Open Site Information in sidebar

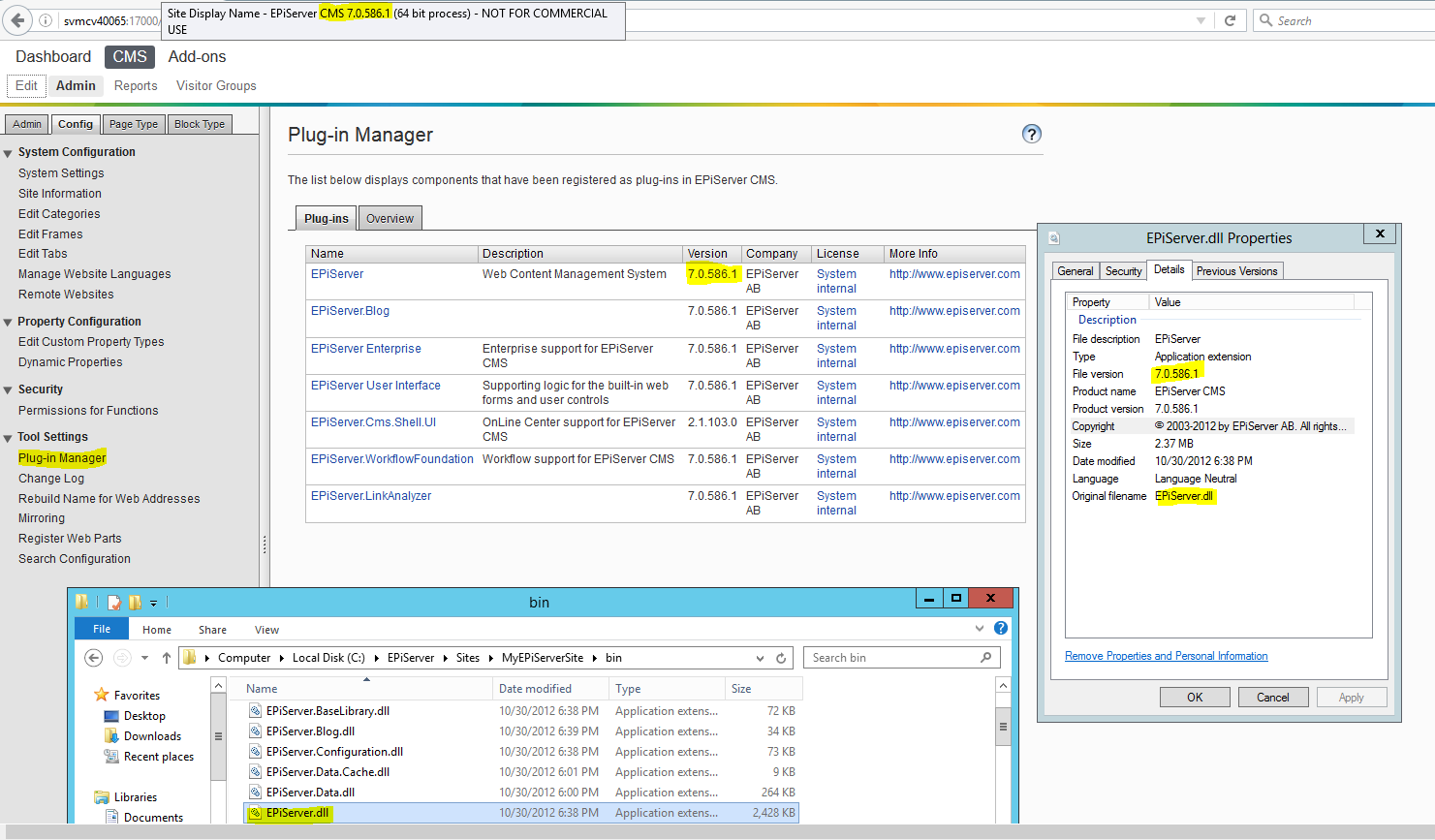[59, 194]
